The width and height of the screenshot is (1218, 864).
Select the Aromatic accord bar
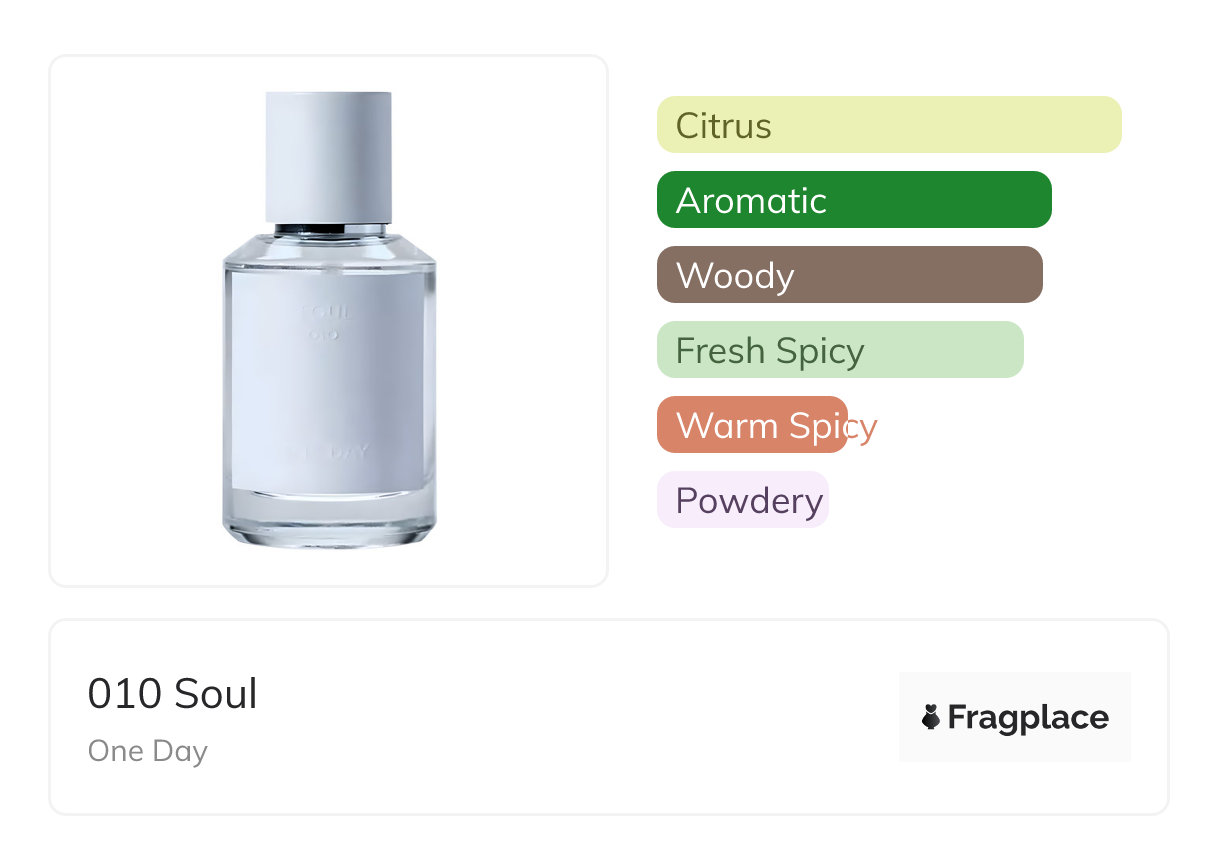coord(853,200)
